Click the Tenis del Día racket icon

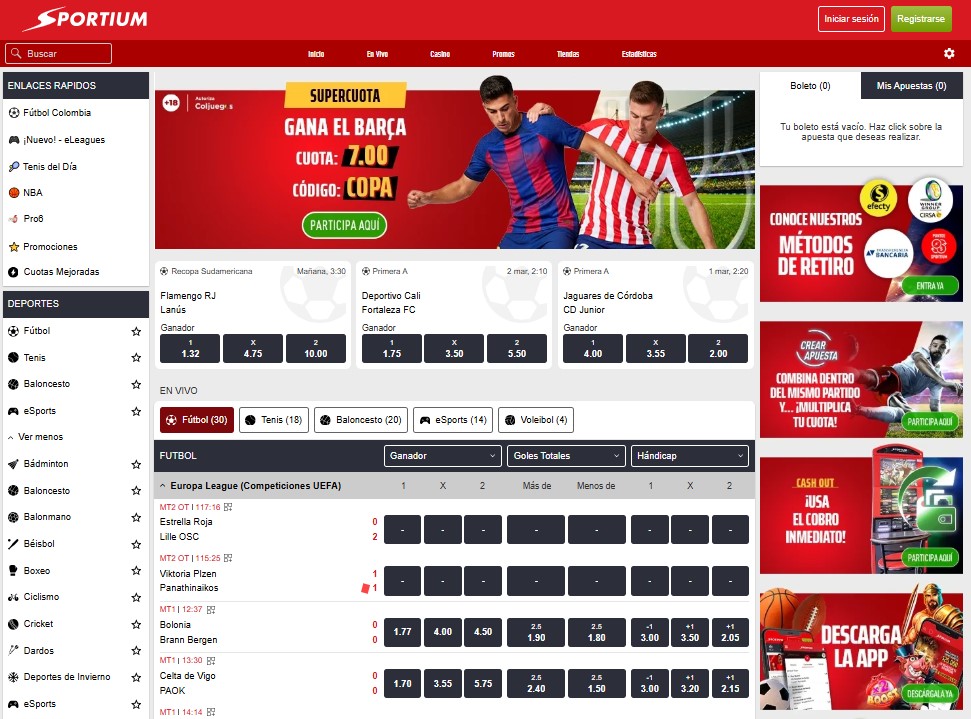click(14, 167)
